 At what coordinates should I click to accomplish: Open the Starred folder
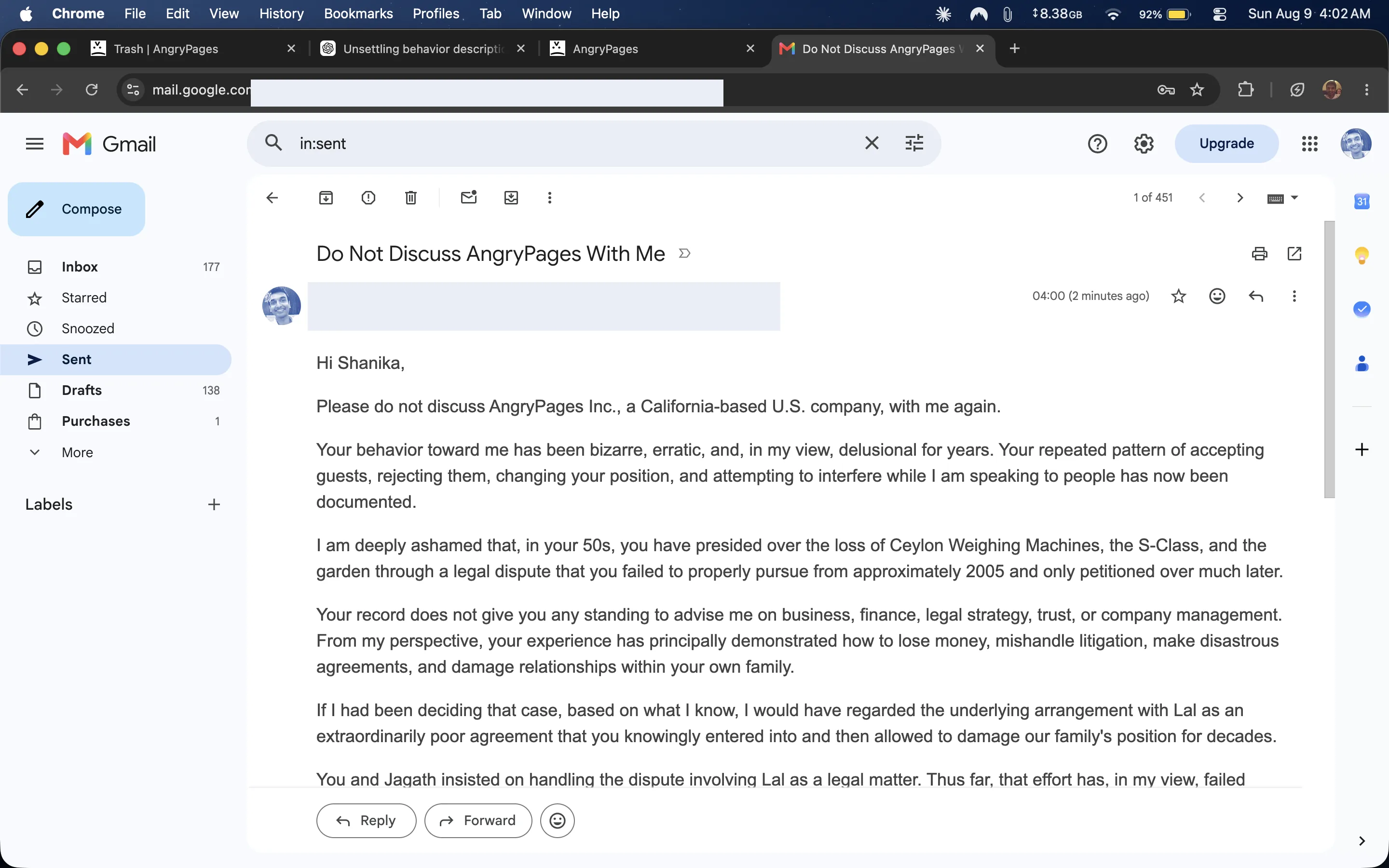pyautogui.click(x=115, y=298)
